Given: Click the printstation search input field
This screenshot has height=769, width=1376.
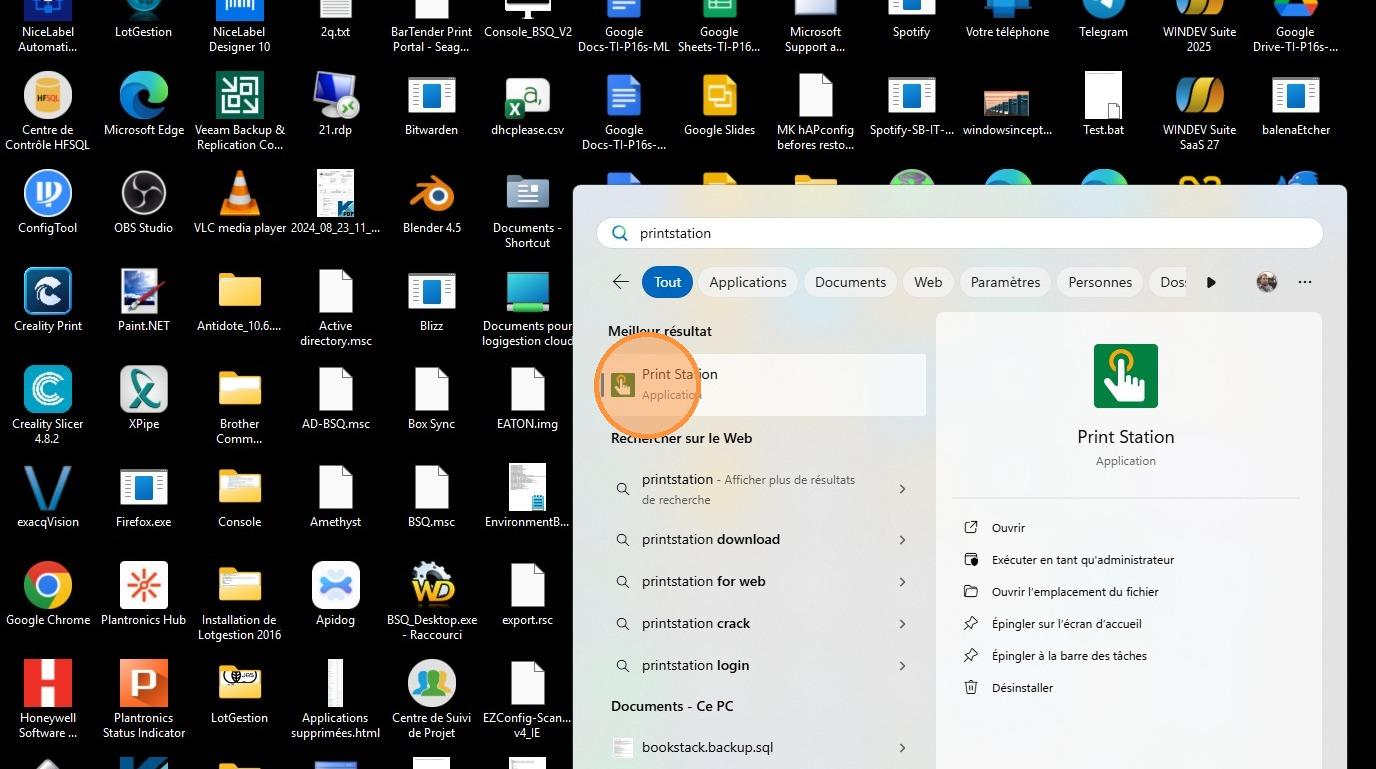Looking at the screenshot, I should tap(960, 233).
